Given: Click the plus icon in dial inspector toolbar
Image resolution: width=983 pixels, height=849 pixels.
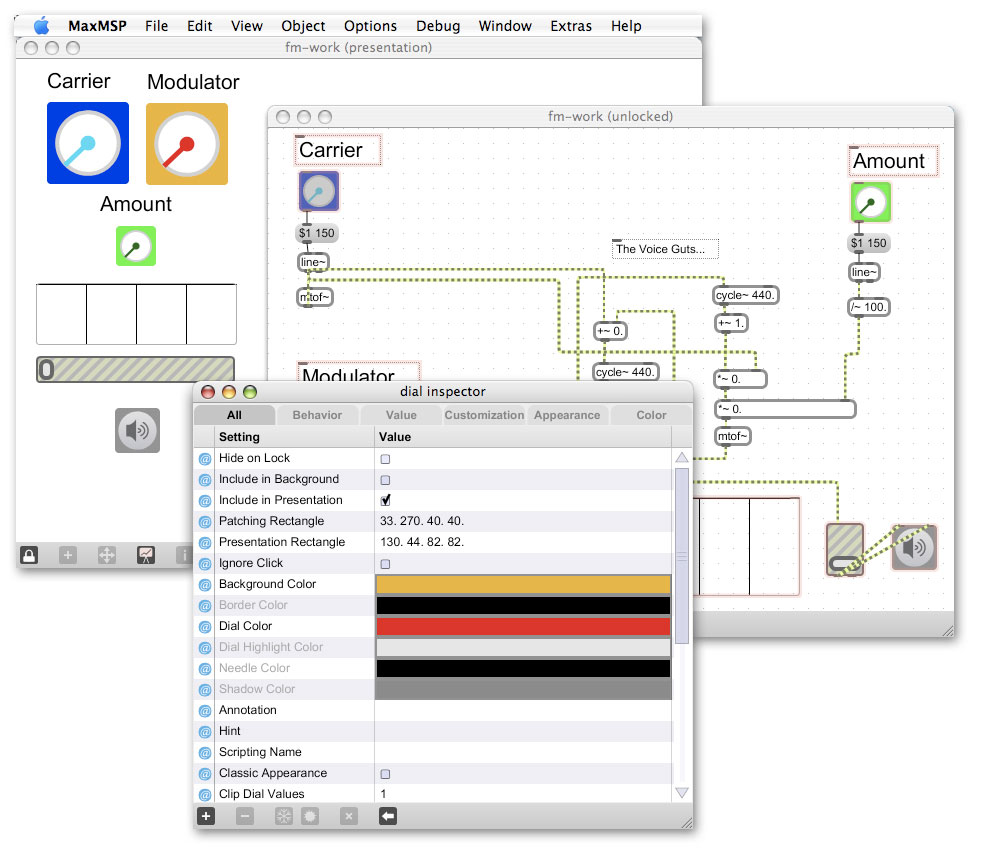Looking at the screenshot, I should 206,816.
